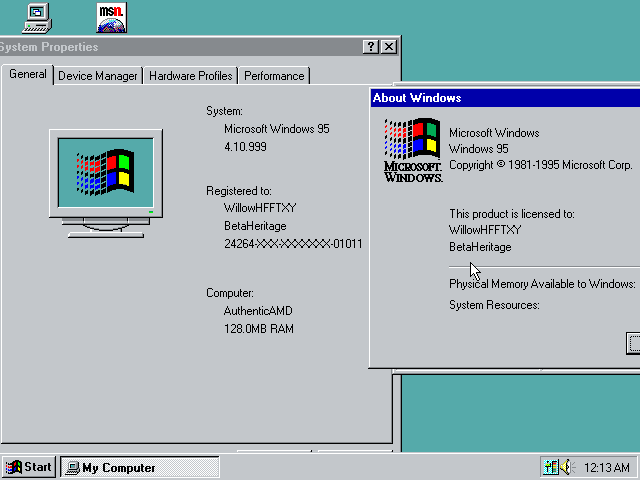Click the Start button on the taskbar
The image size is (640, 480).
click(28, 467)
